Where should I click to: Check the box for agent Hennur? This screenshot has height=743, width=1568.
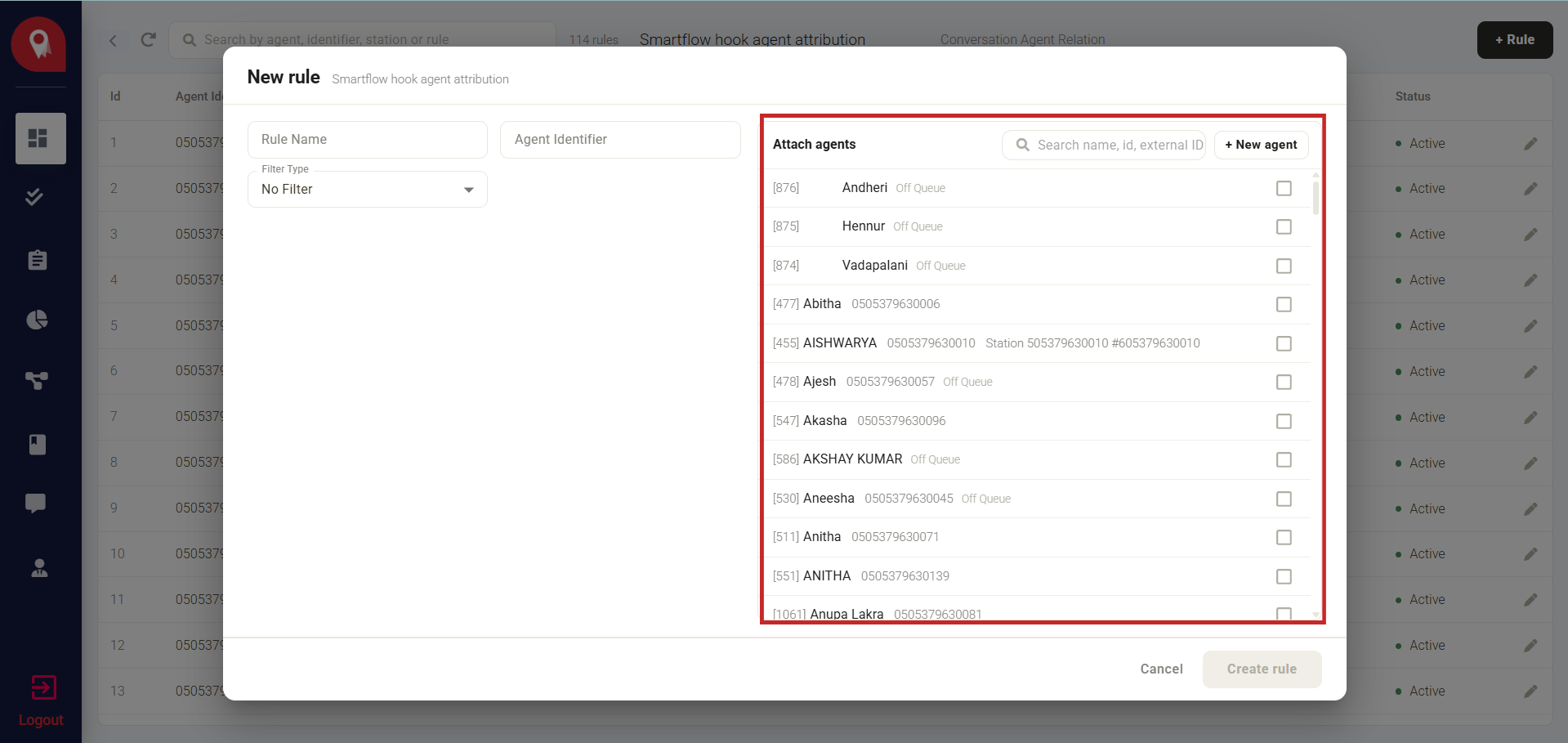[1284, 226]
